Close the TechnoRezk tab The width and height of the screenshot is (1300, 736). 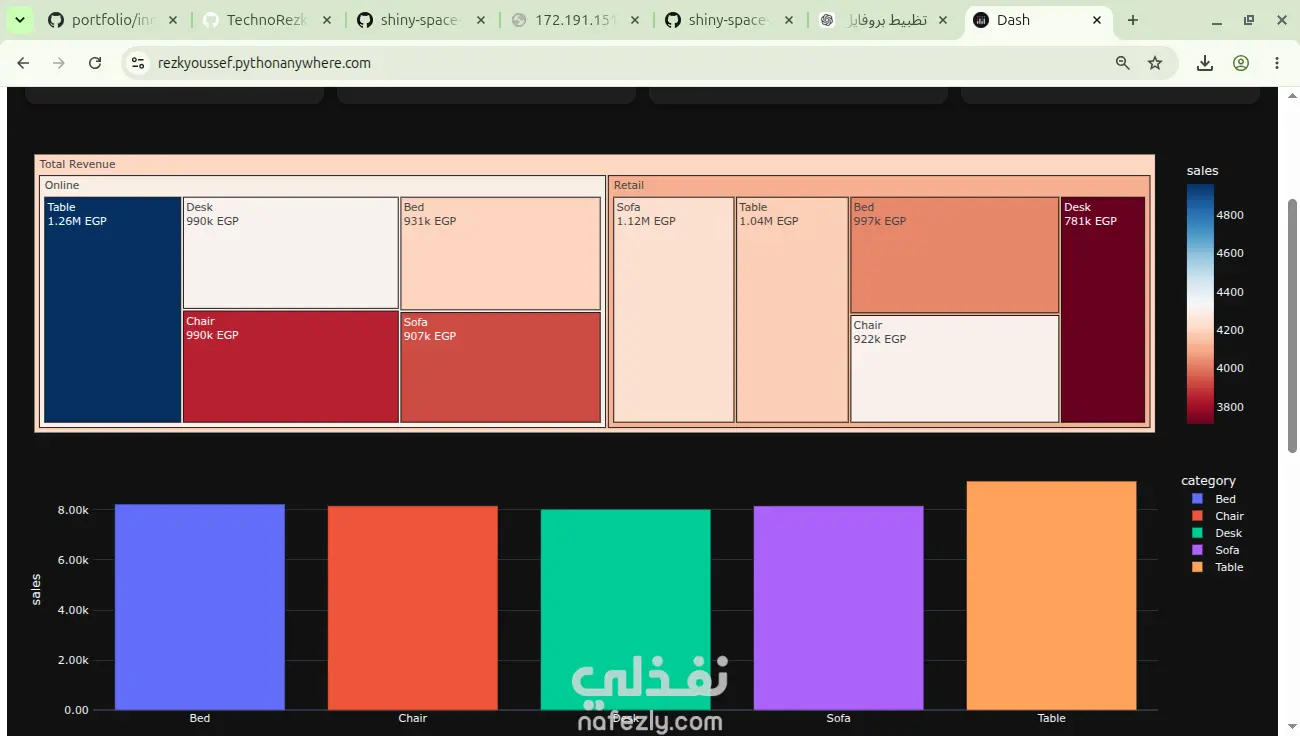click(328, 20)
